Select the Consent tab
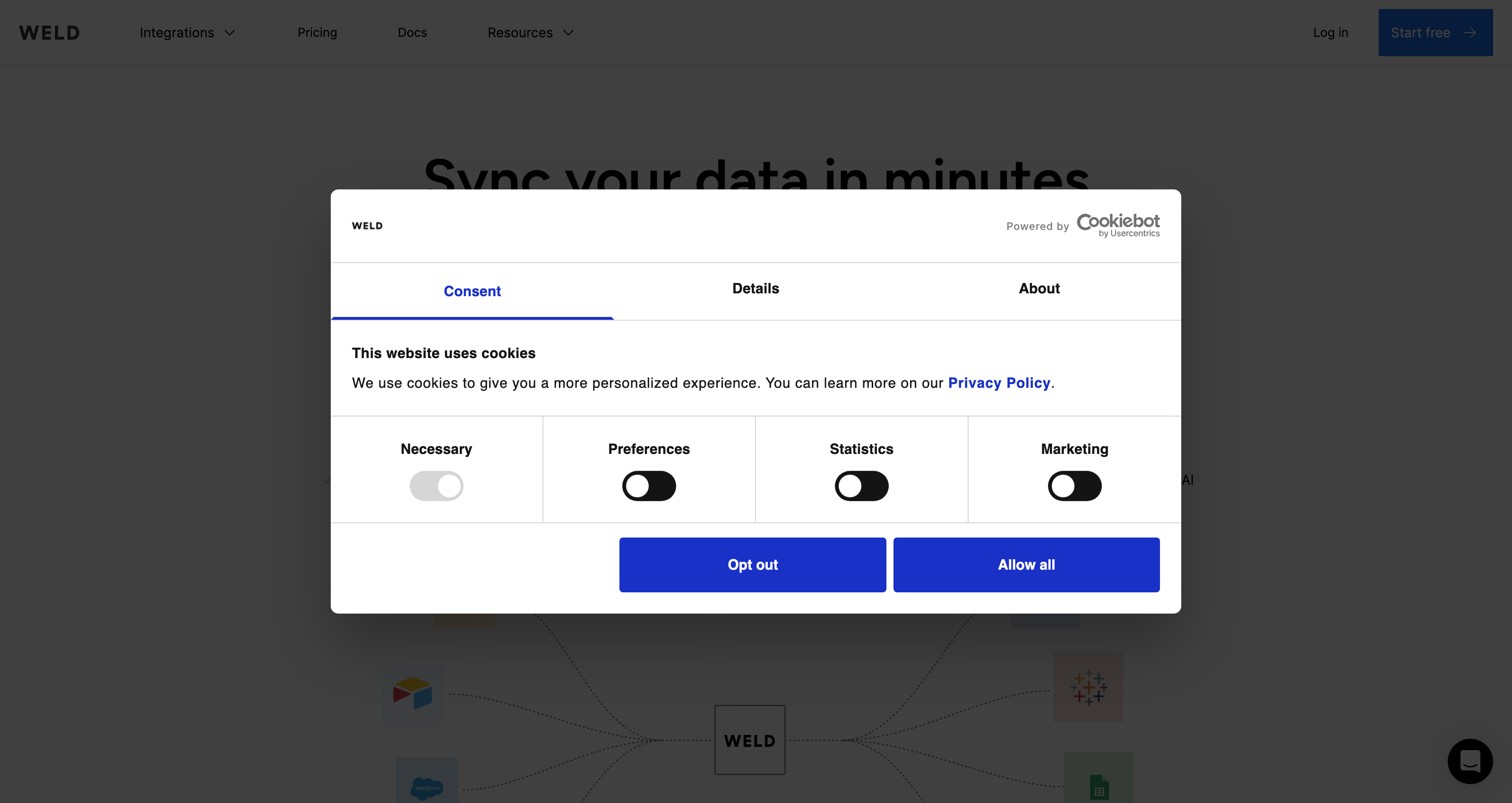The height and width of the screenshot is (803, 1512). click(x=472, y=291)
